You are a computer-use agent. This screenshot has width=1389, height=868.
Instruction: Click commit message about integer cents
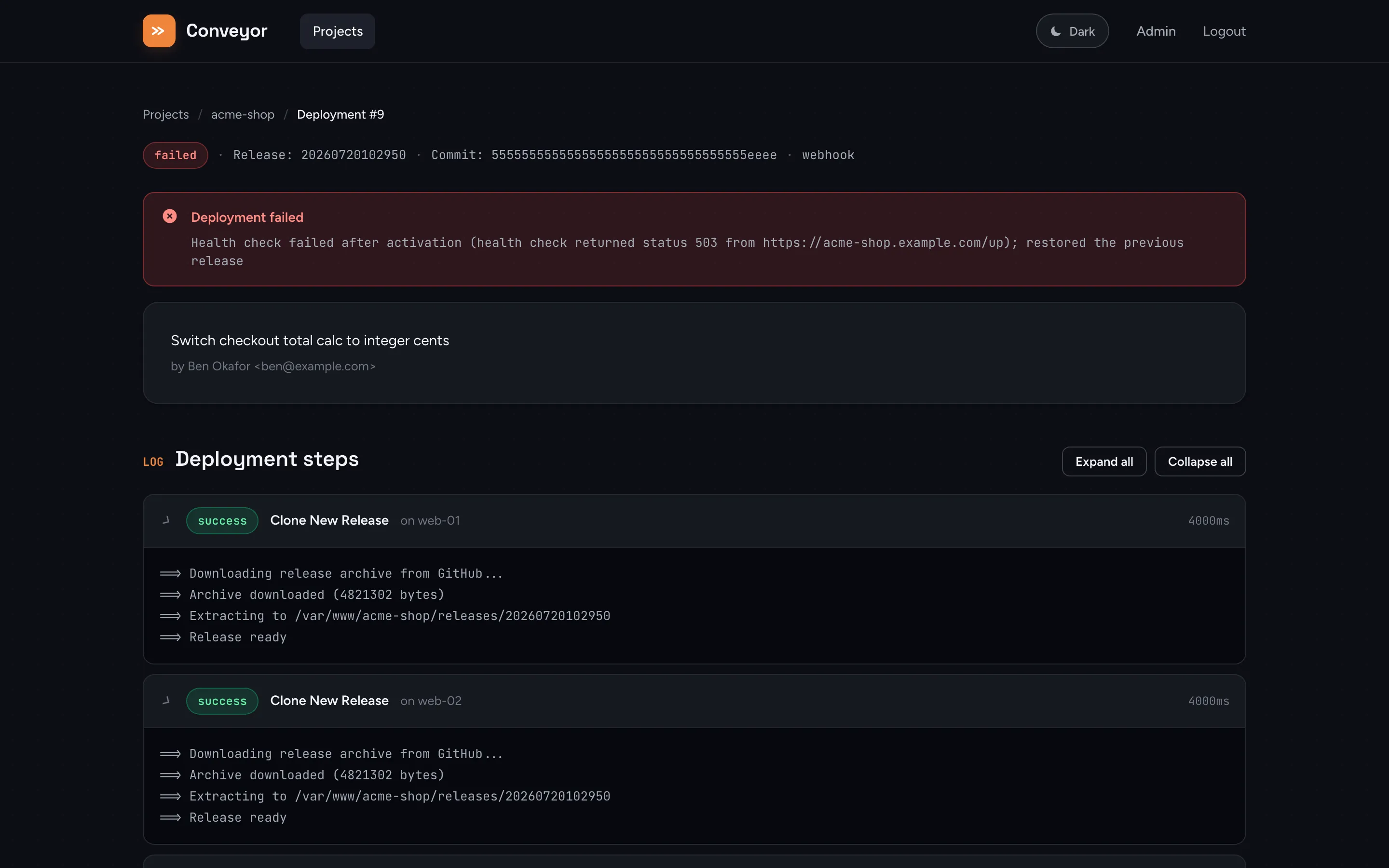pos(310,340)
